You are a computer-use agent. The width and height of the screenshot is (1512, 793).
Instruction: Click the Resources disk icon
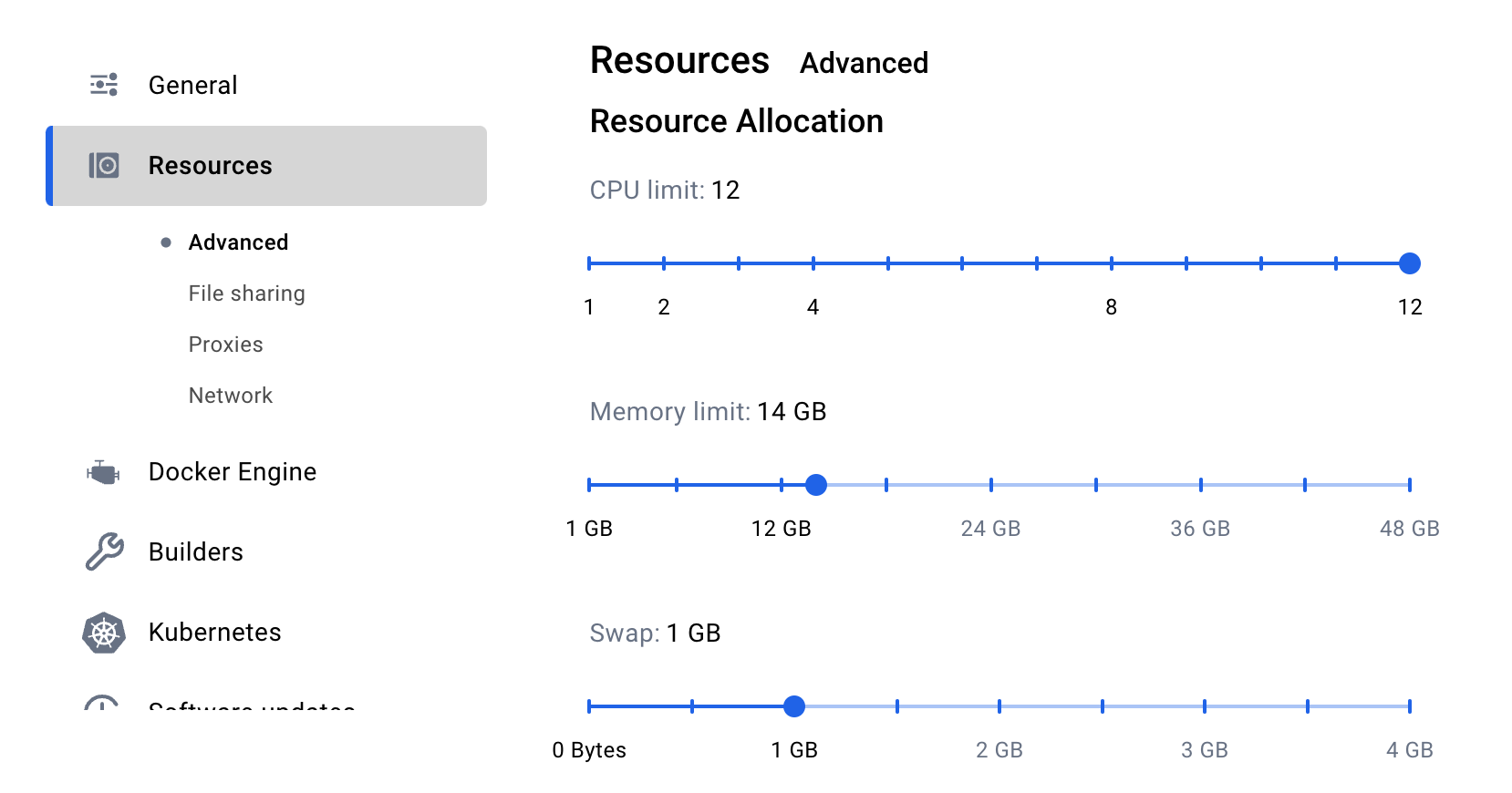(x=104, y=165)
